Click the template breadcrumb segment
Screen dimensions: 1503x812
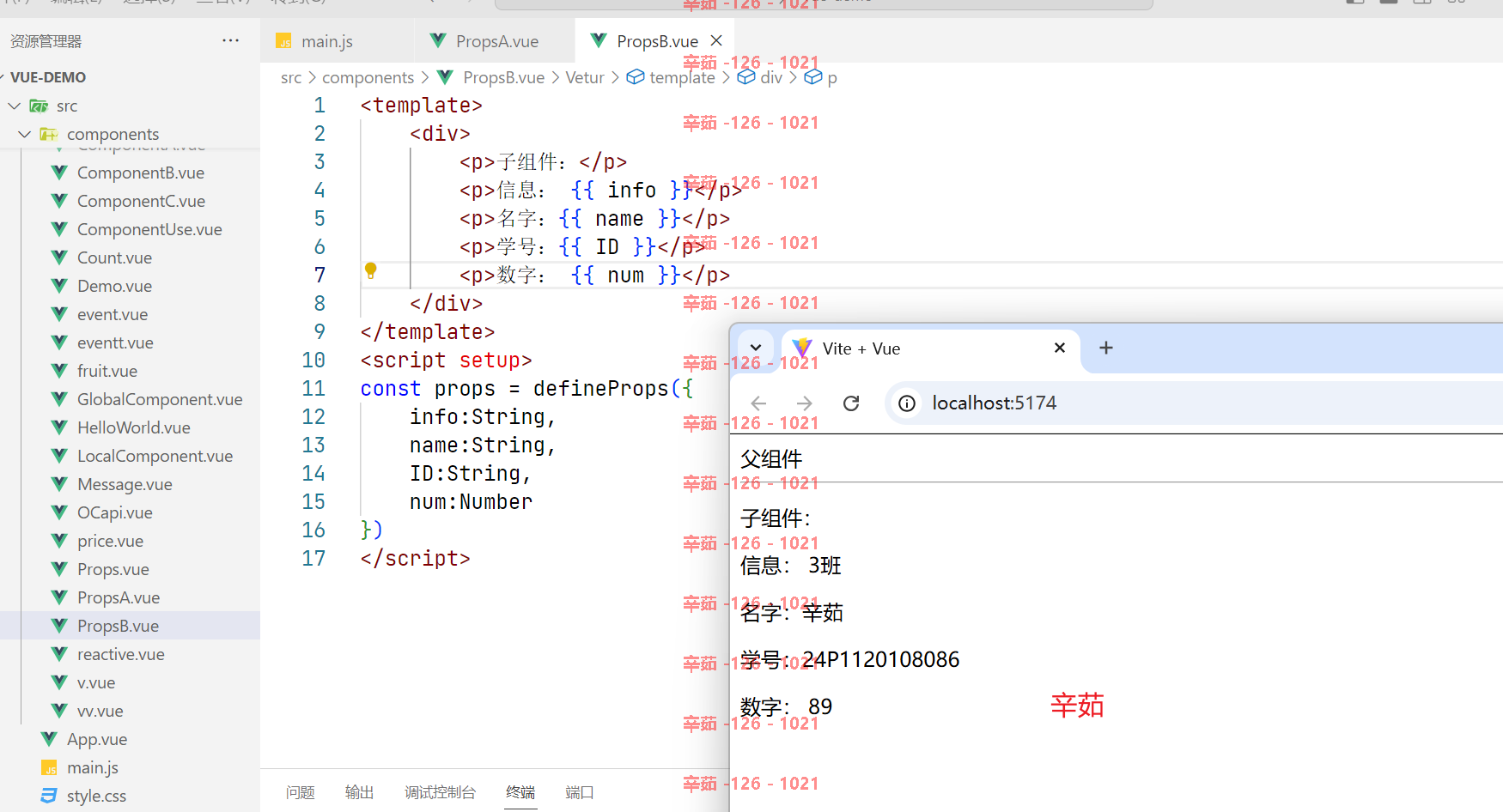pyautogui.click(x=682, y=77)
